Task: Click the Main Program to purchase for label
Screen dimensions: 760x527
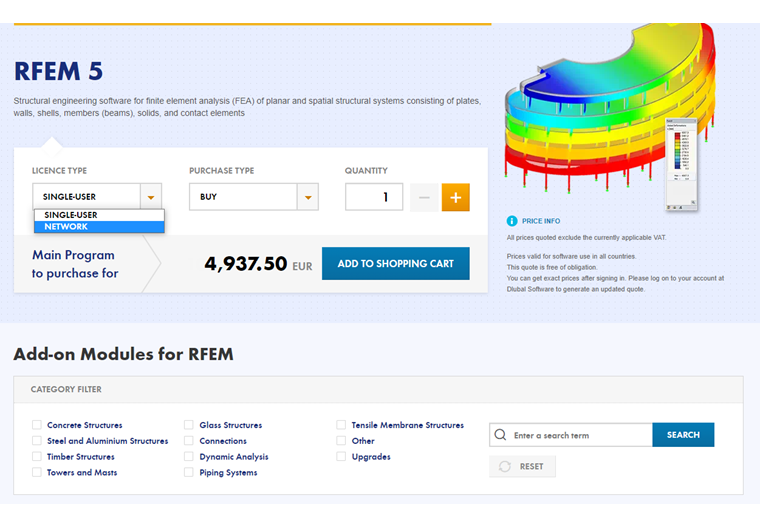Action: tap(75, 264)
